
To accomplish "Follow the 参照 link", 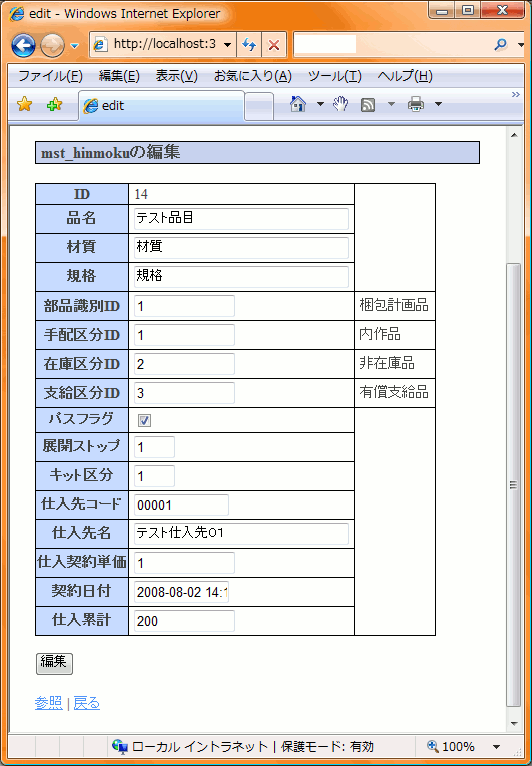I will click(x=49, y=703).
